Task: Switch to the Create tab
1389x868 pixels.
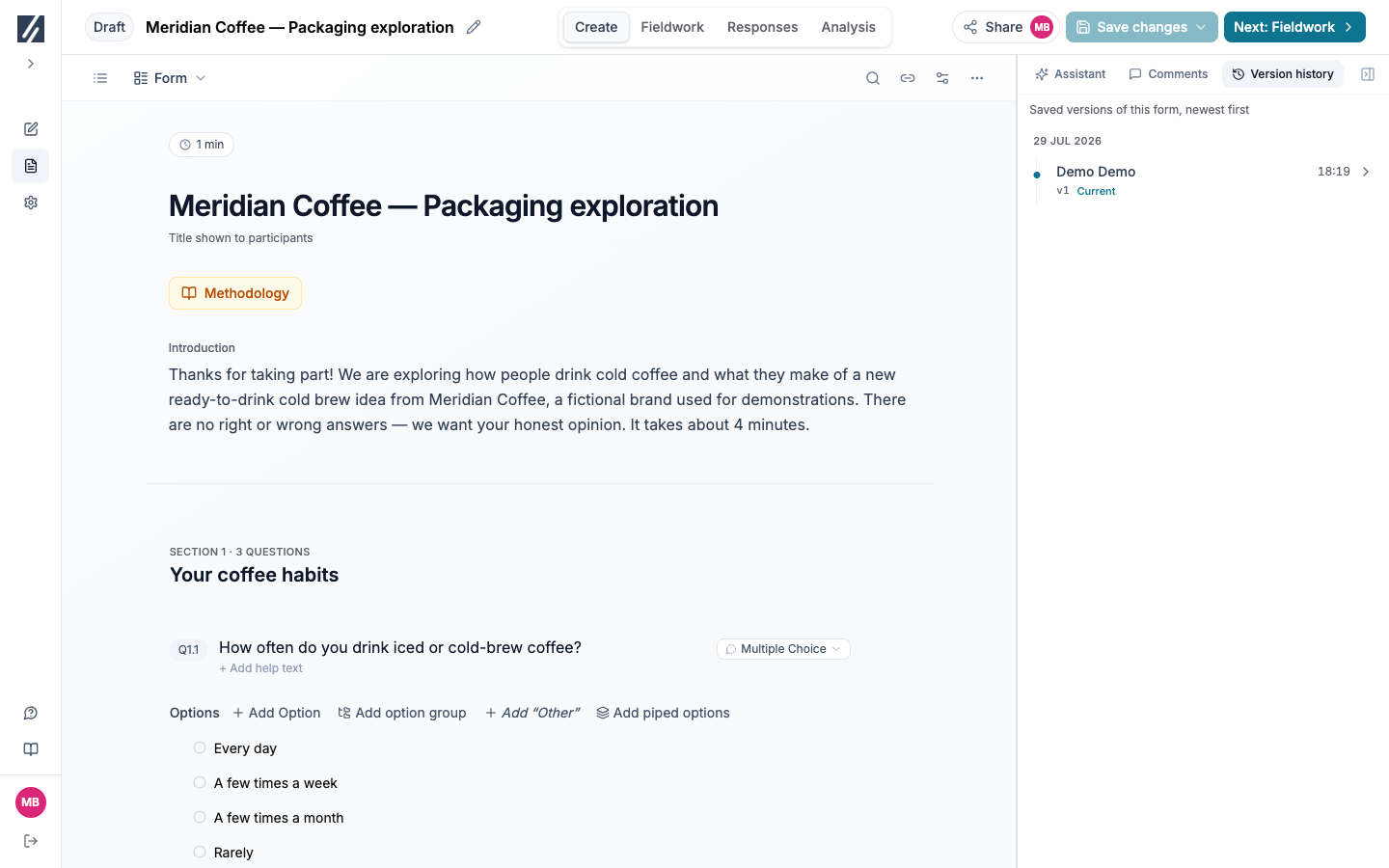Action: click(596, 27)
